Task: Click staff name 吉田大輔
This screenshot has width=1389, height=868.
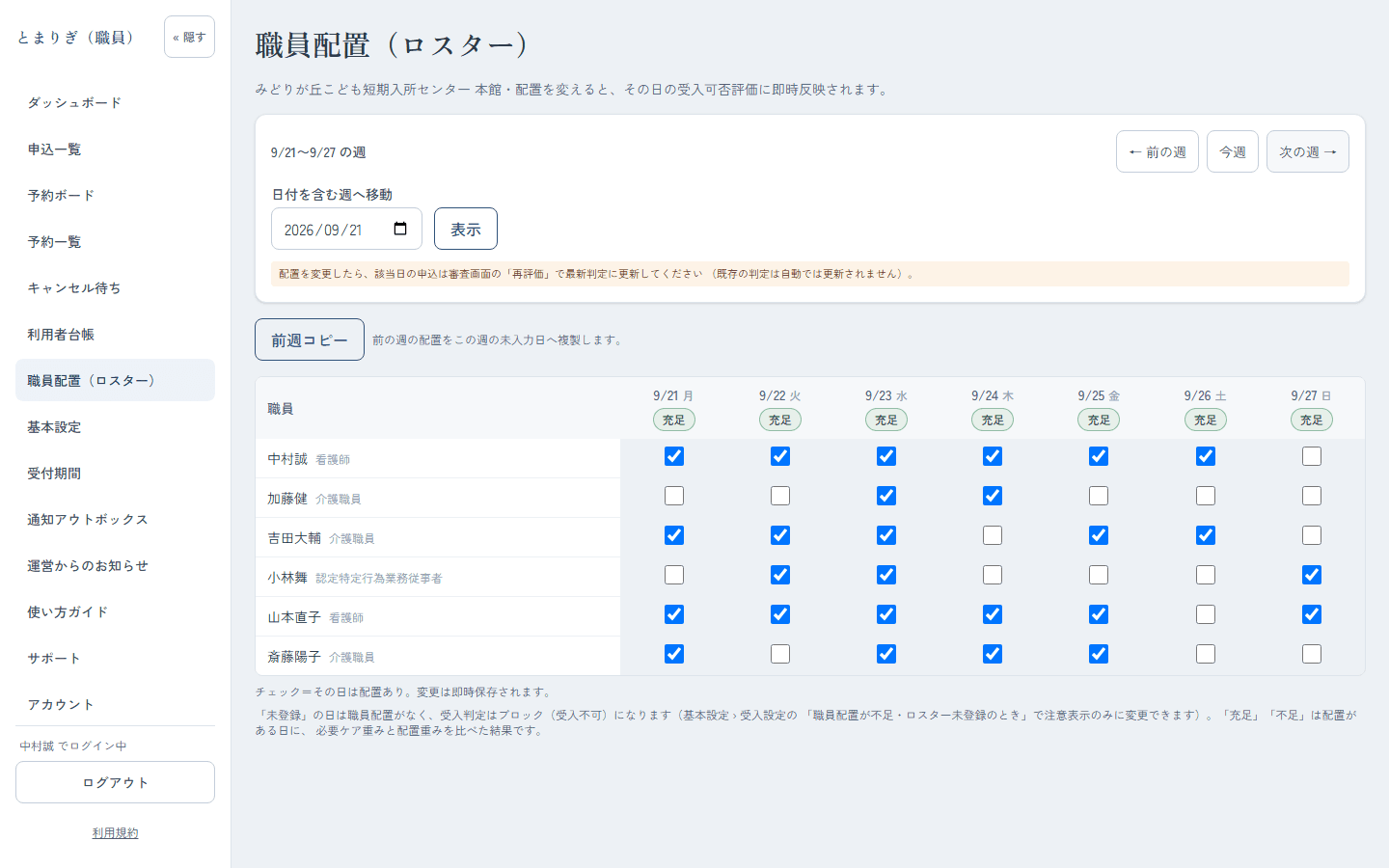Action: (x=294, y=538)
